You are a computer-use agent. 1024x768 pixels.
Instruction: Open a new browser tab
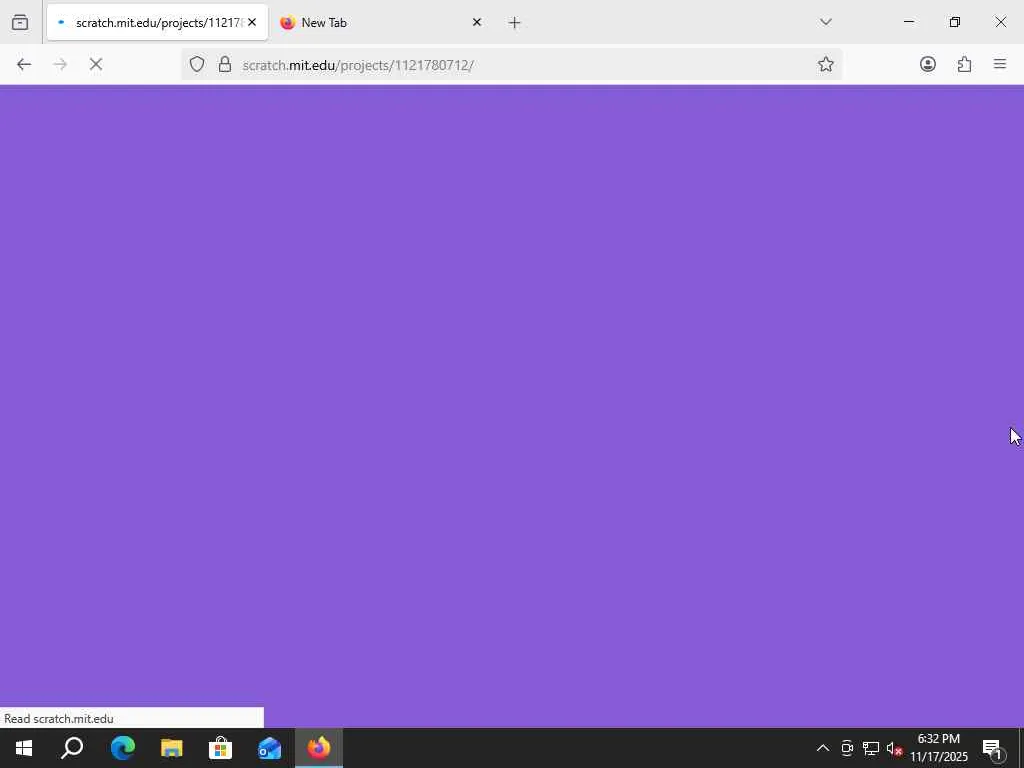pos(515,23)
